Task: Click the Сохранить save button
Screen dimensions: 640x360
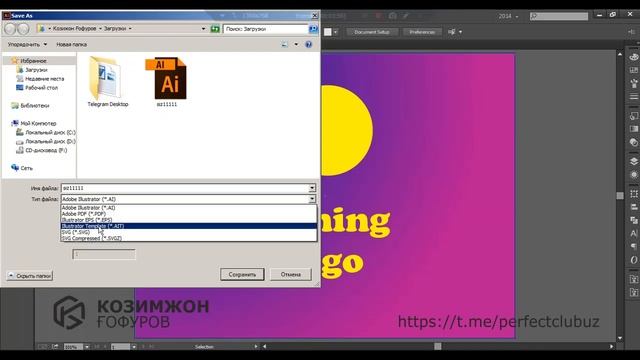Action: pos(242,274)
